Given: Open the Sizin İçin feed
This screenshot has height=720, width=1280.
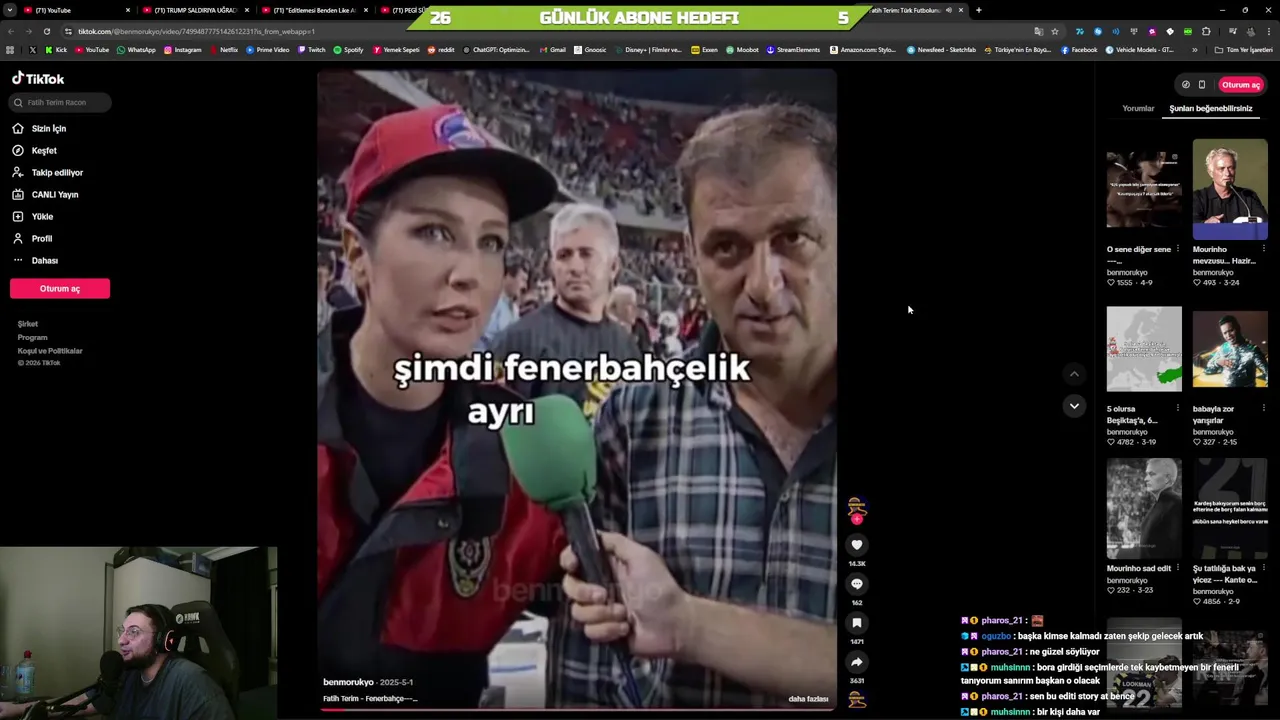Looking at the screenshot, I should tap(39, 128).
